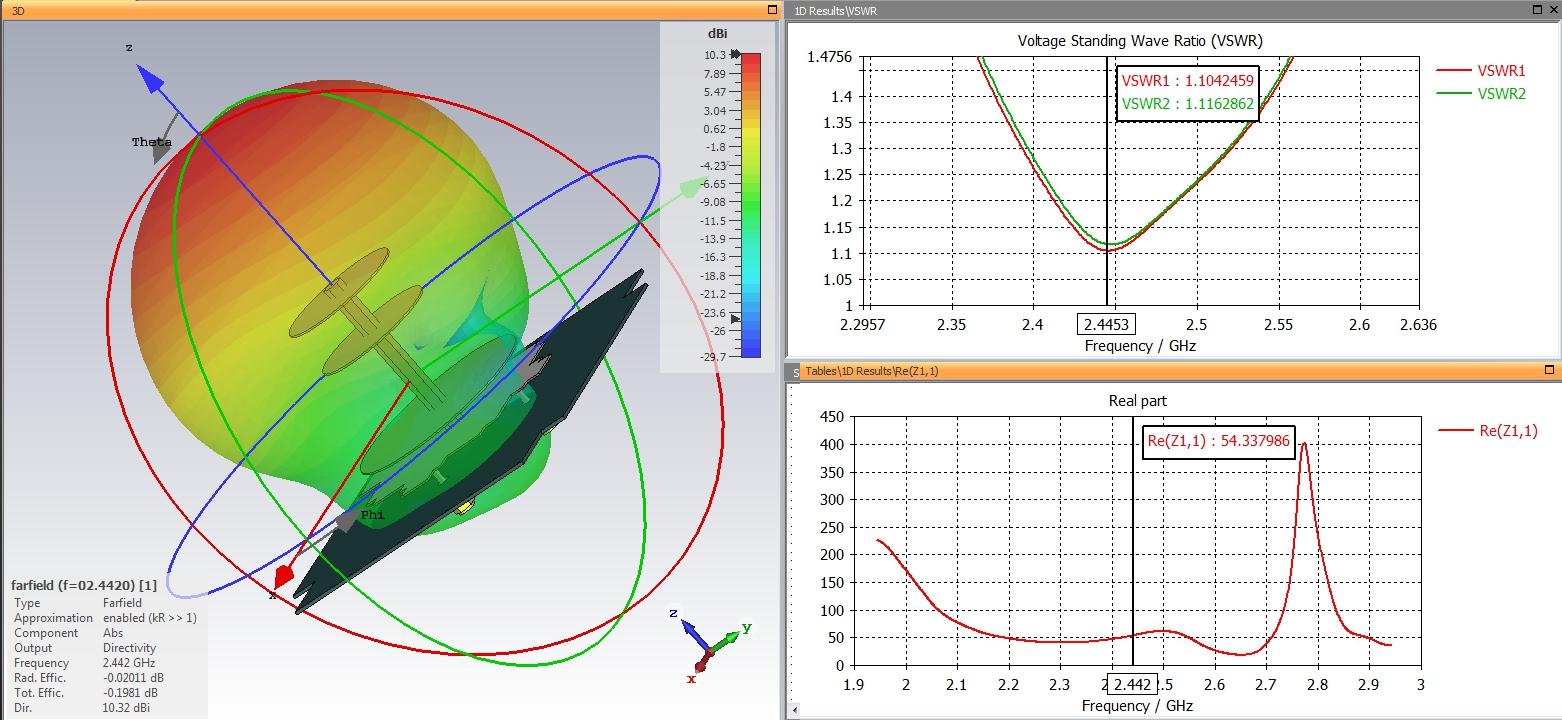Click the red x-axis arrowhead on the model

click(284, 578)
